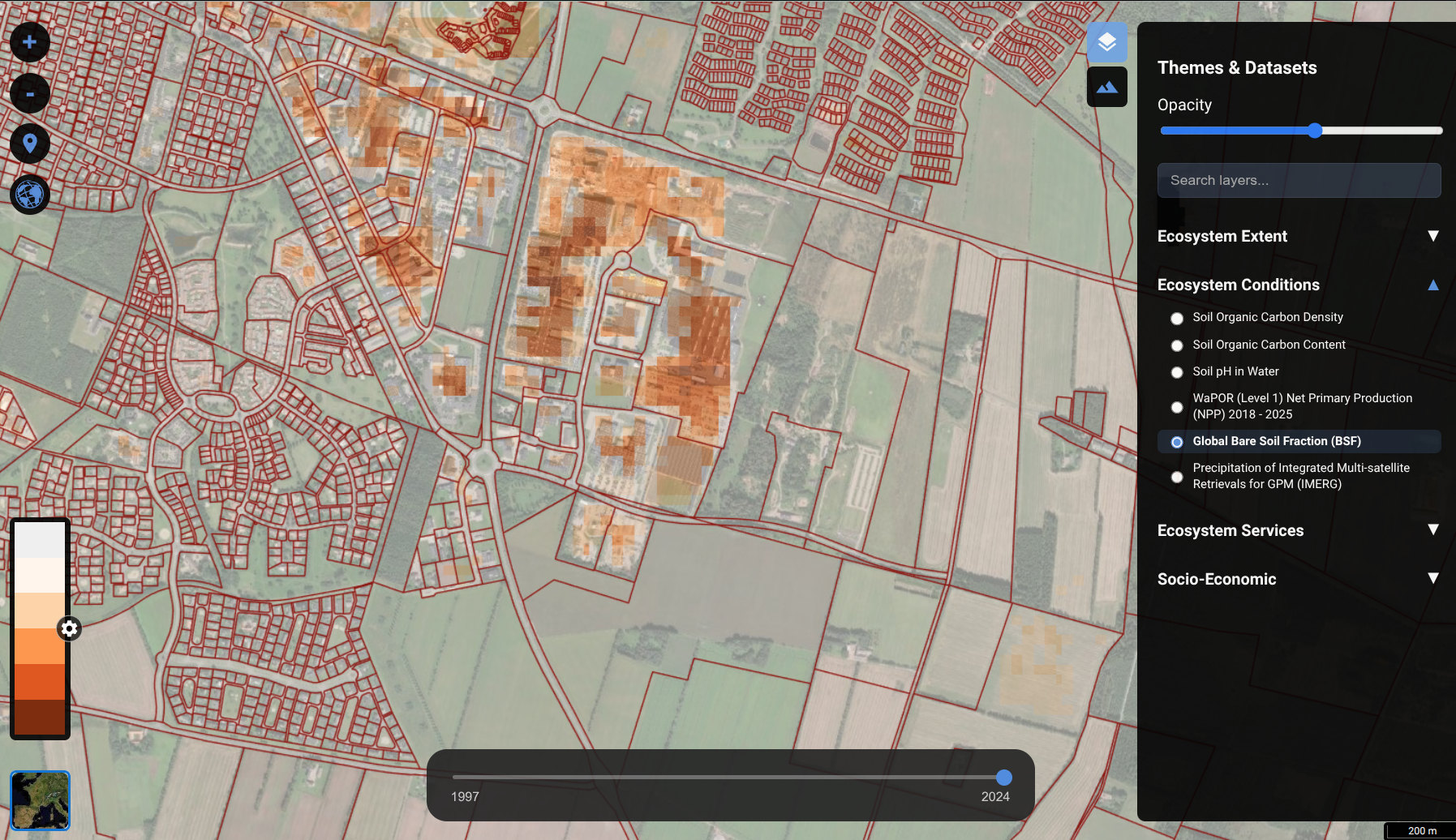Screen dimensions: 1456x840
Task: Select the location marker tool
Action: (x=29, y=144)
